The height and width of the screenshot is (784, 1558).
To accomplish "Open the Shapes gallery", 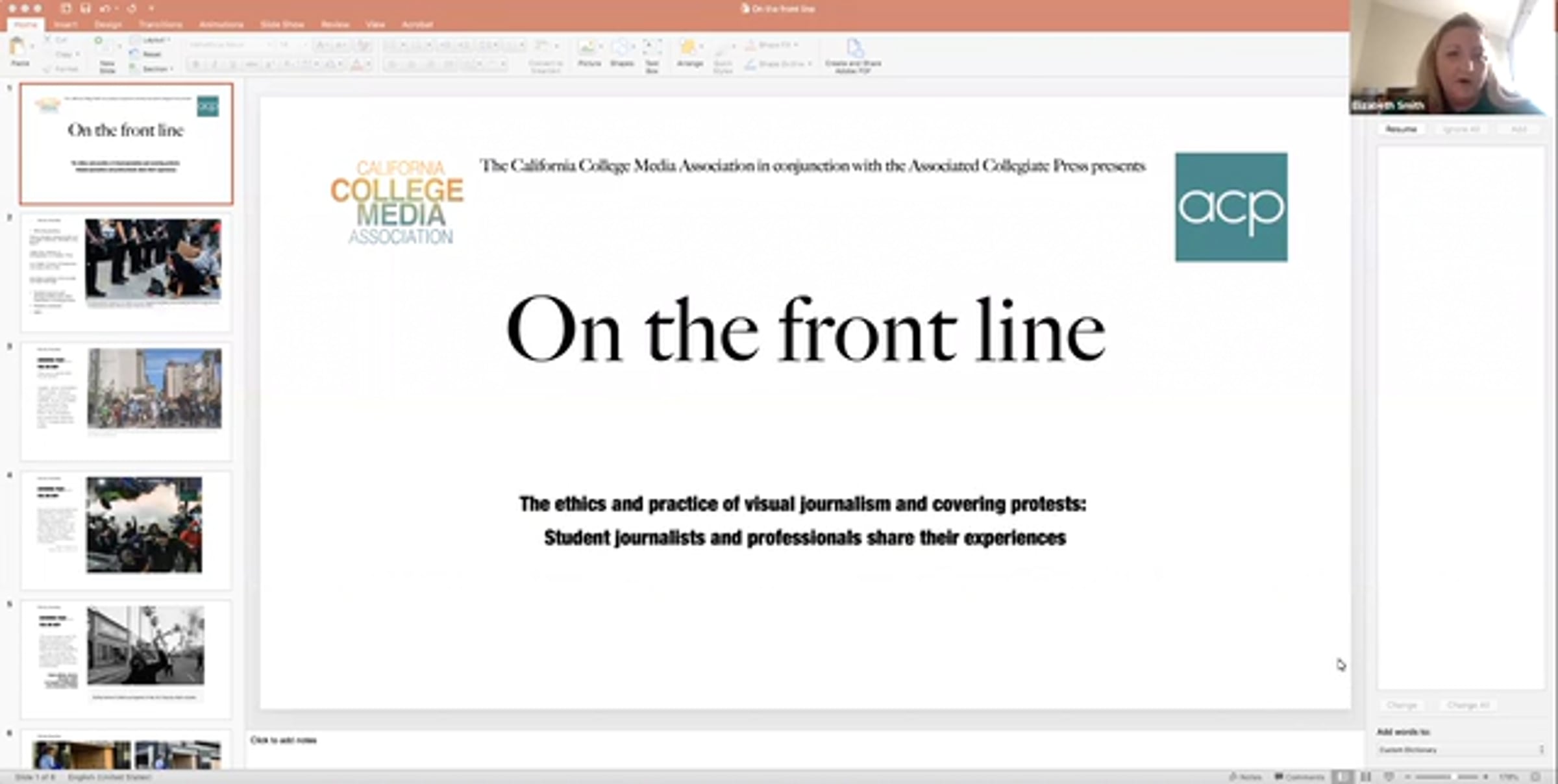I will 622,53.
